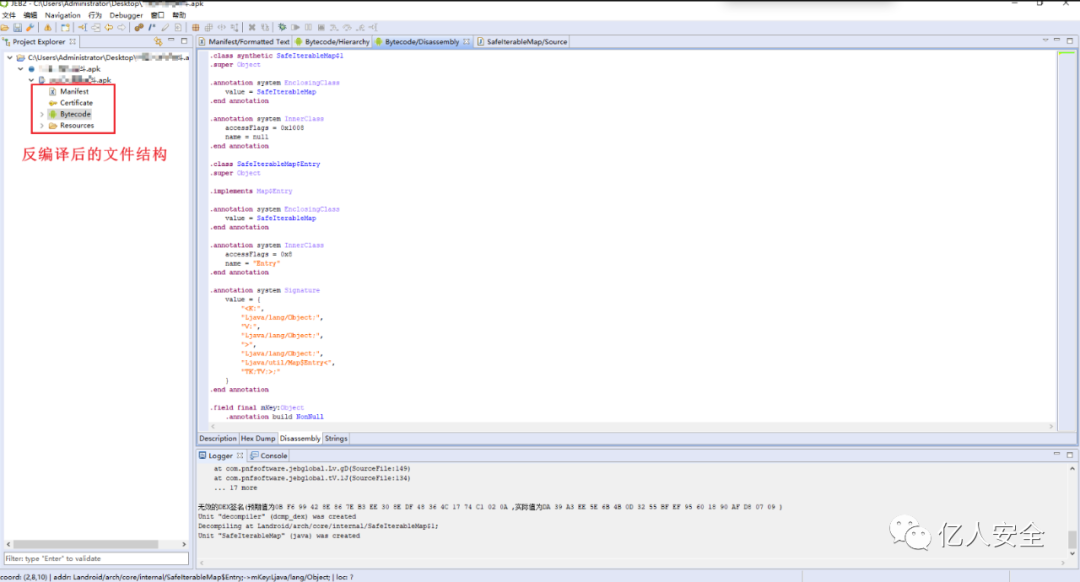Click the disassembly view horizontal scrollbar

click(632, 426)
